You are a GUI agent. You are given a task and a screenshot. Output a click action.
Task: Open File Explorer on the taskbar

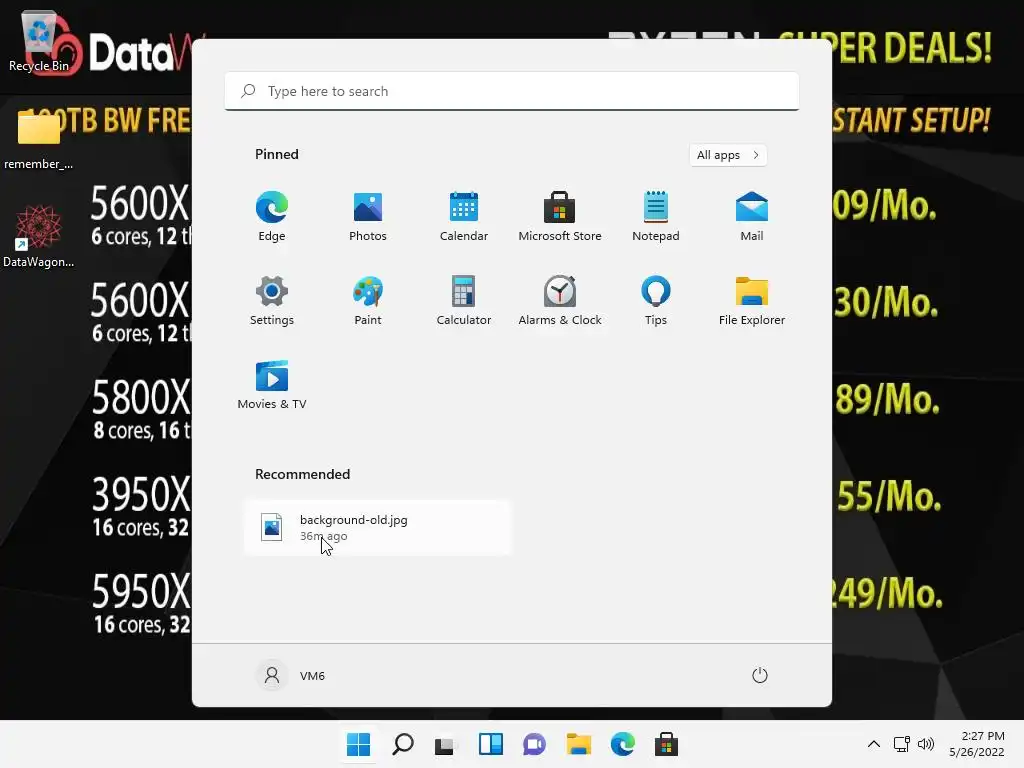(x=579, y=744)
